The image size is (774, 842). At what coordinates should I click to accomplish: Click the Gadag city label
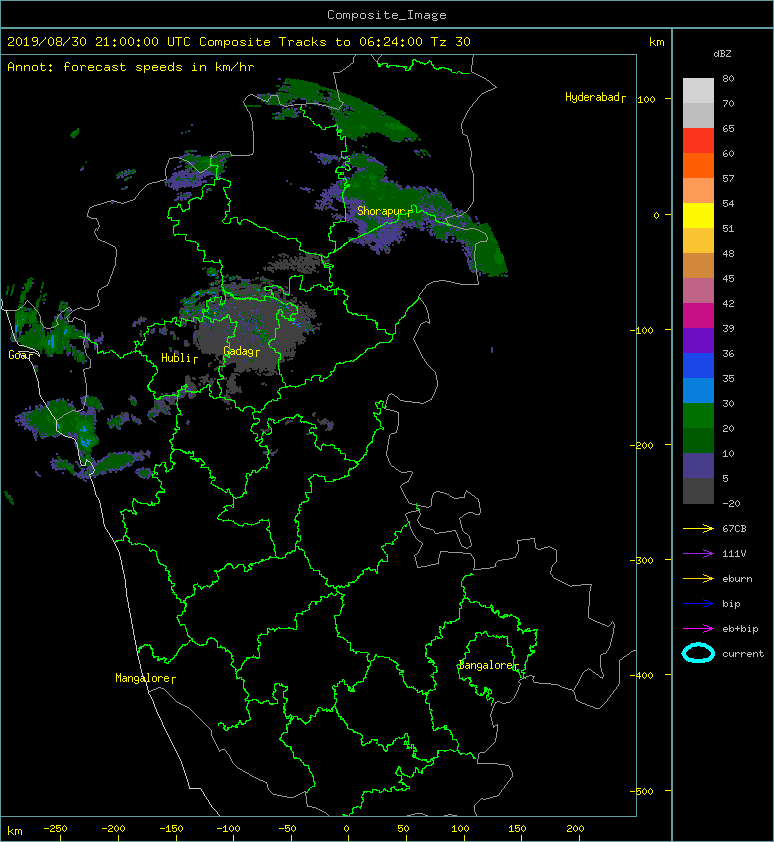pos(241,351)
